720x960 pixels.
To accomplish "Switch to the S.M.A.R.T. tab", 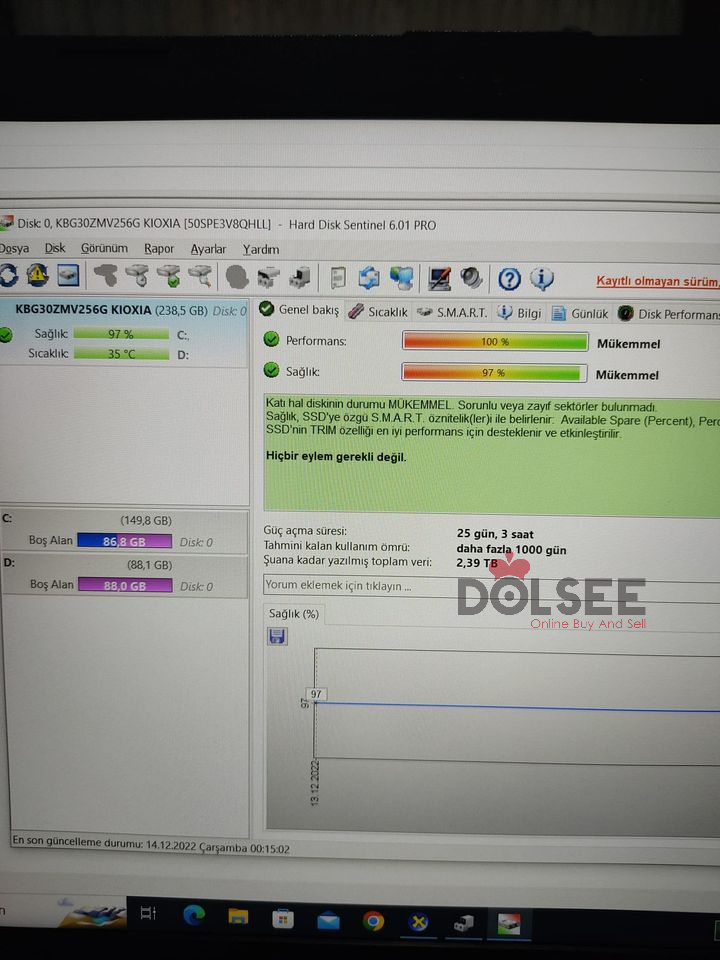I will [x=452, y=312].
